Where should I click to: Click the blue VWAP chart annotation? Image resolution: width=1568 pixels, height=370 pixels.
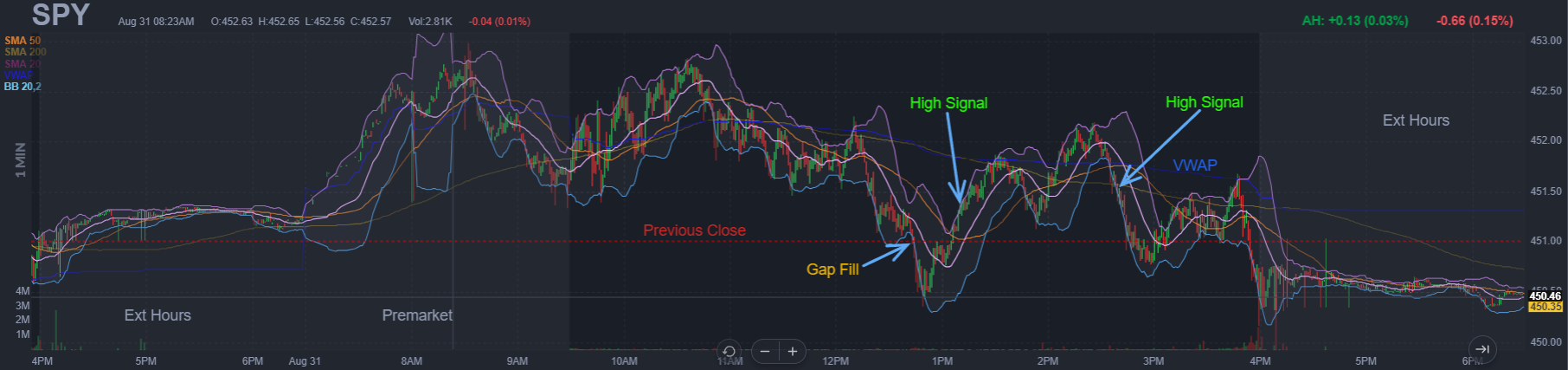click(1195, 166)
